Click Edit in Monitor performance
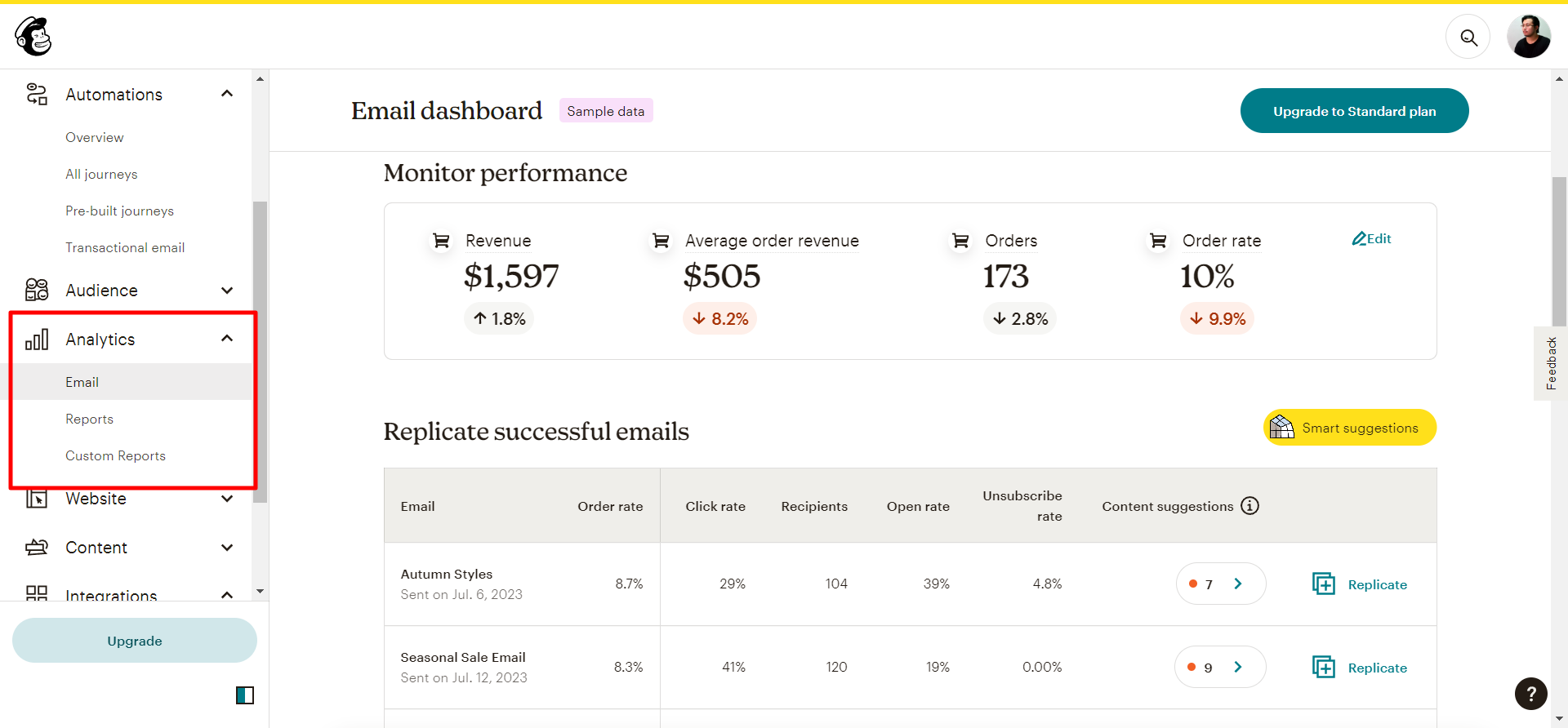 point(1372,238)
